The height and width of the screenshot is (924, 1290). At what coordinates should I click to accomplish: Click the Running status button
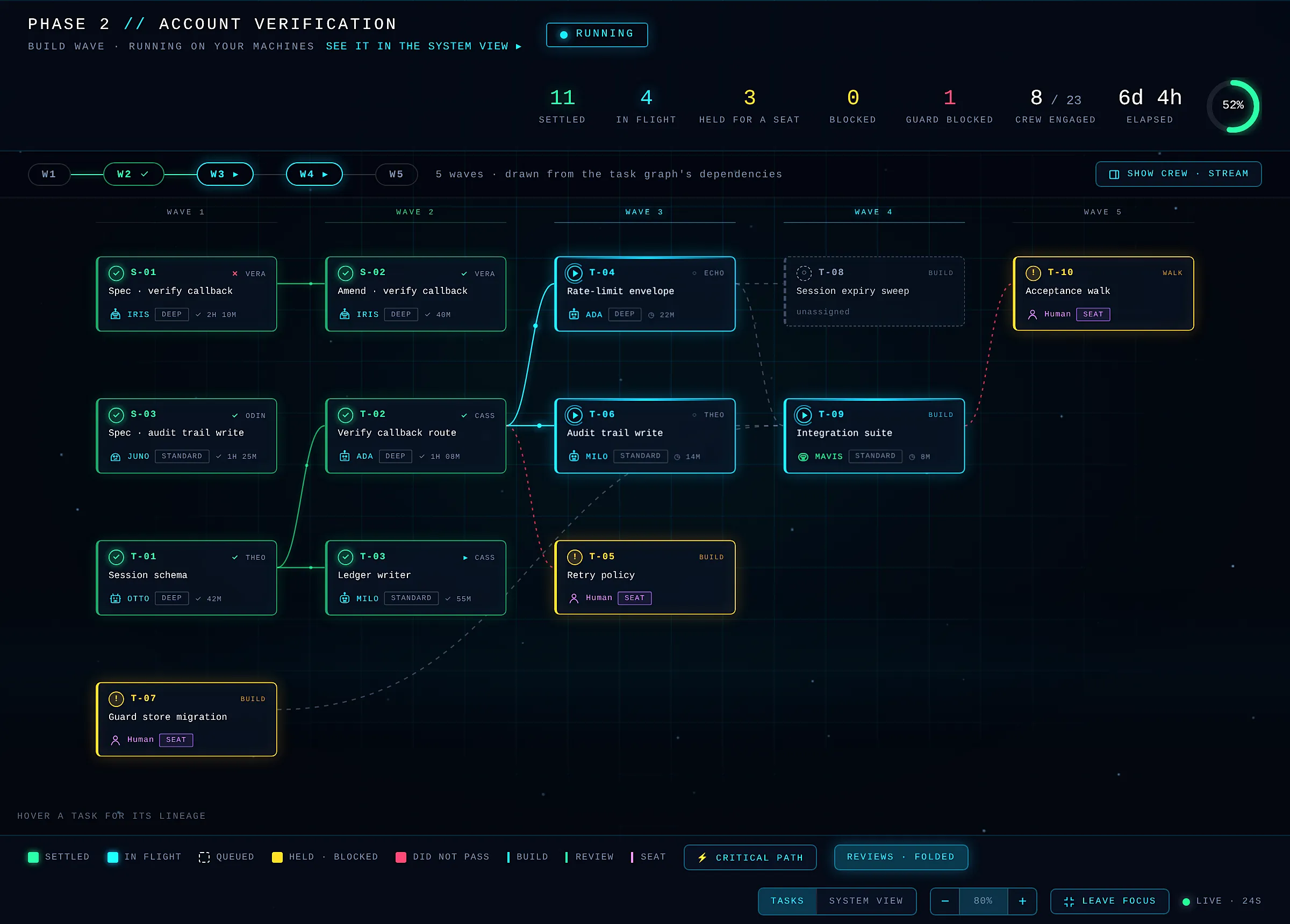[597, 34]
